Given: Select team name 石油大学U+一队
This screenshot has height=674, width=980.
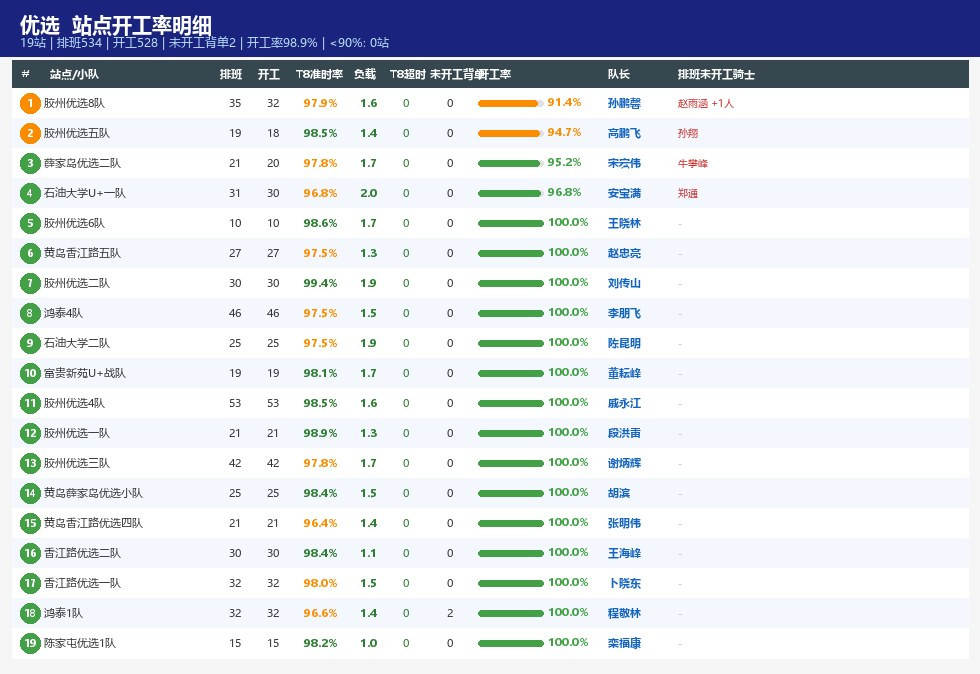Looking at the screenshot, I should pos(85,193).
